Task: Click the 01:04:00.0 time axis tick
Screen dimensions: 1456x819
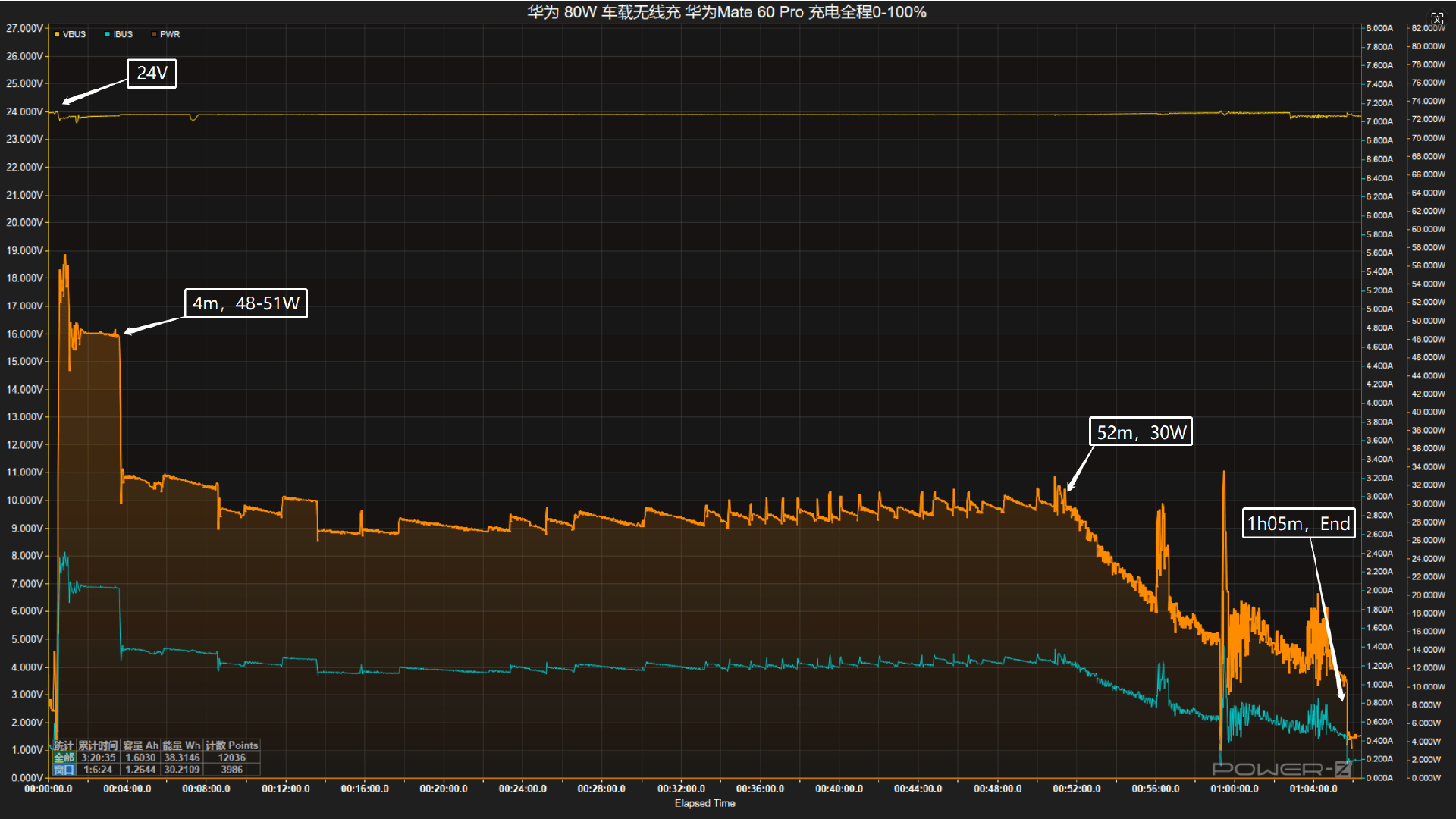Action: click(1313, 789)
